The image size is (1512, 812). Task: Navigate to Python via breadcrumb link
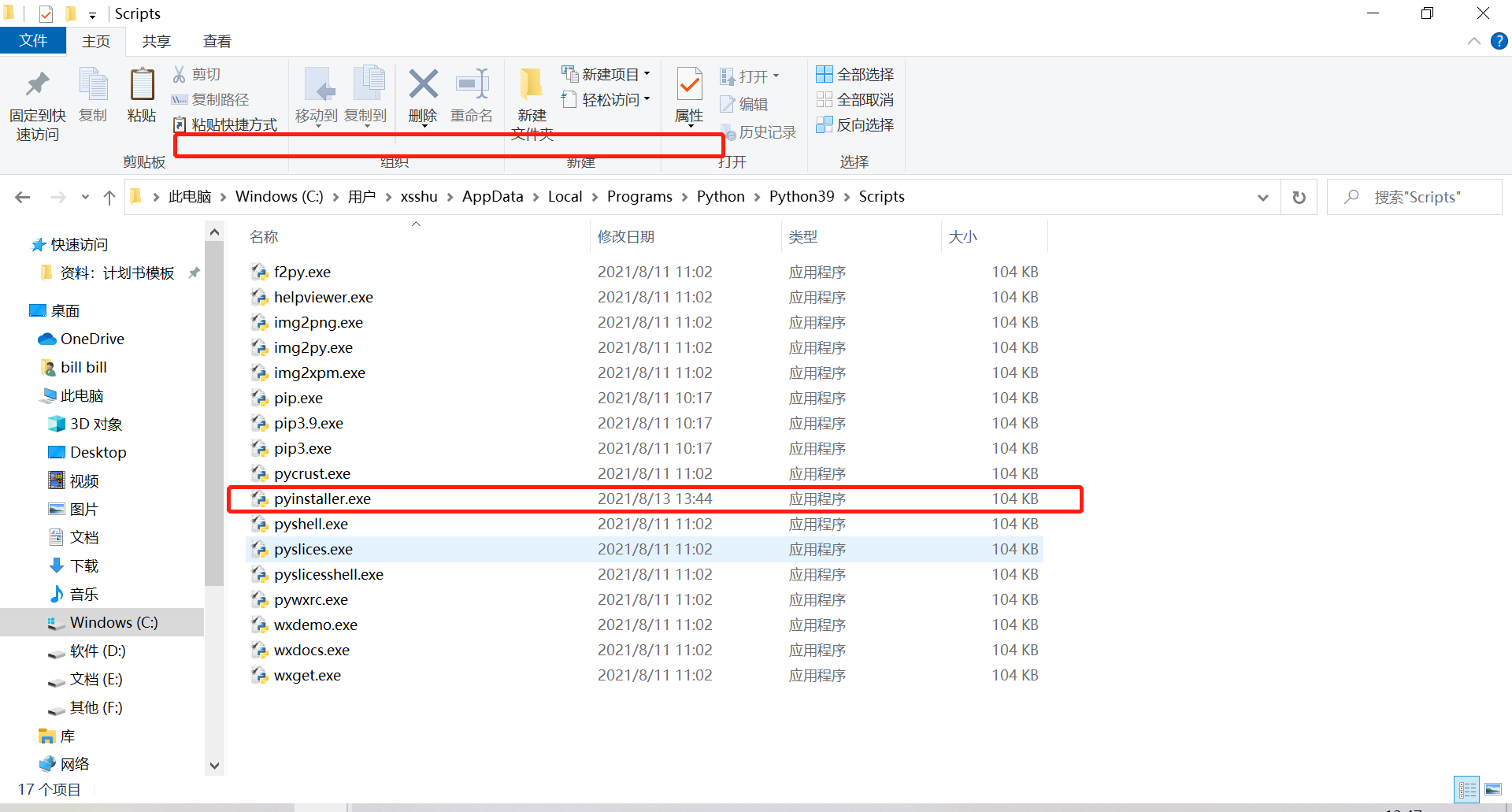(x=721, y=196)
